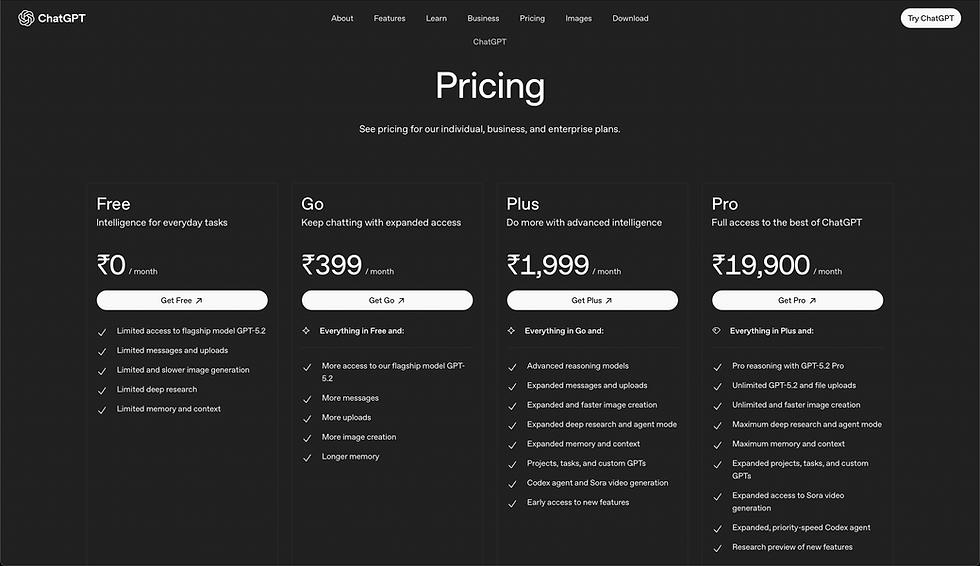
Task: Open the Download navigation link
Action: point(630,18)
